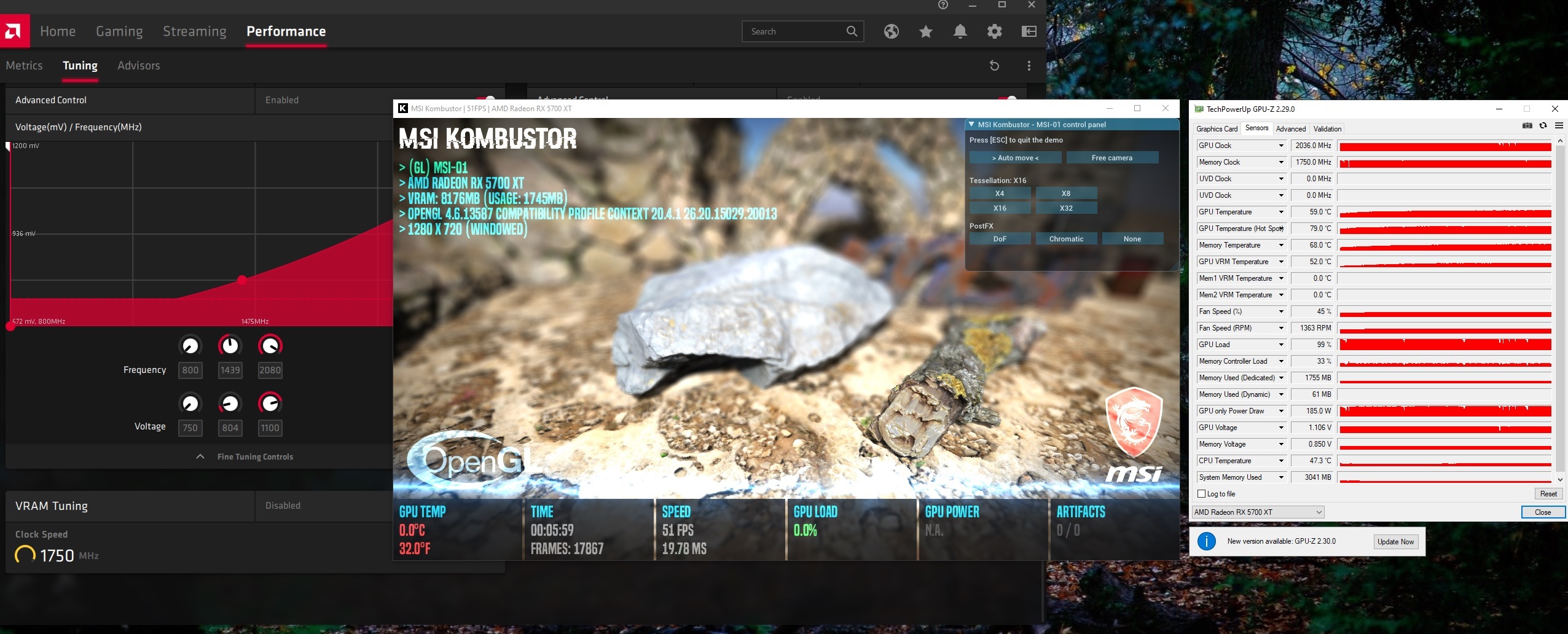Viewport: 1568px width, 634px height.
Task: Switch to the Streaming tab
Action: tap(194, 31)
